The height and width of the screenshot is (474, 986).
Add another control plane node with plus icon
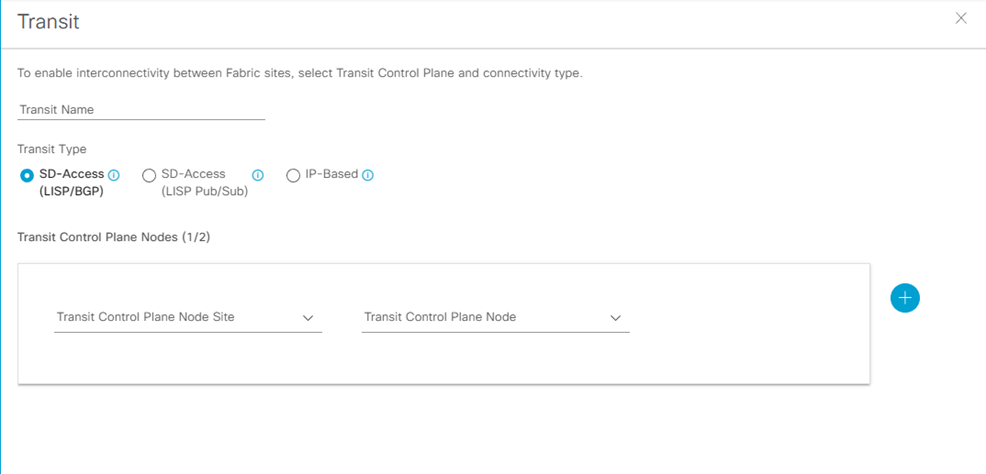[x=904, y=298]
